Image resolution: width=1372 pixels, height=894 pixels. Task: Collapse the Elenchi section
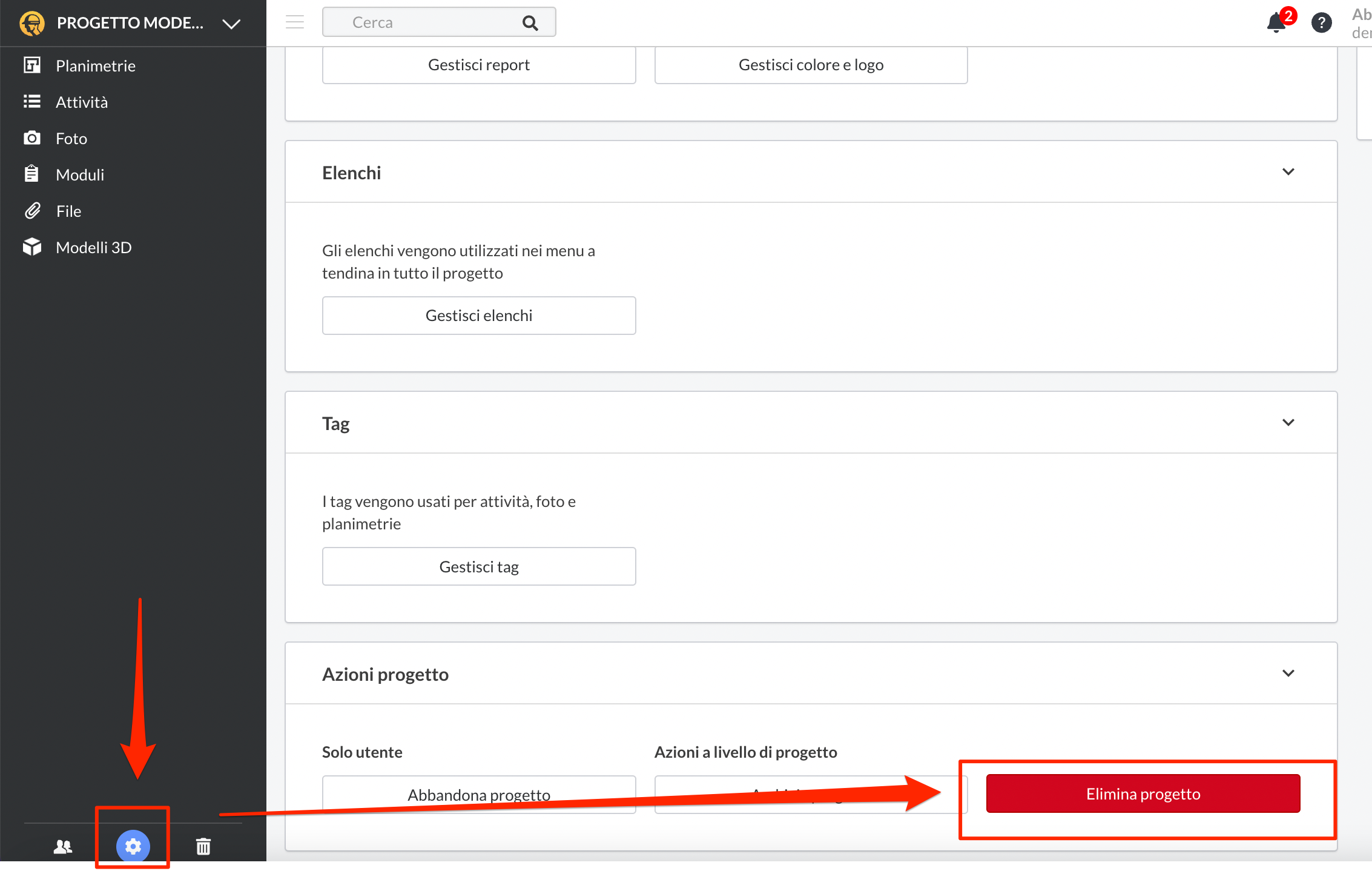click(1288, 172)
